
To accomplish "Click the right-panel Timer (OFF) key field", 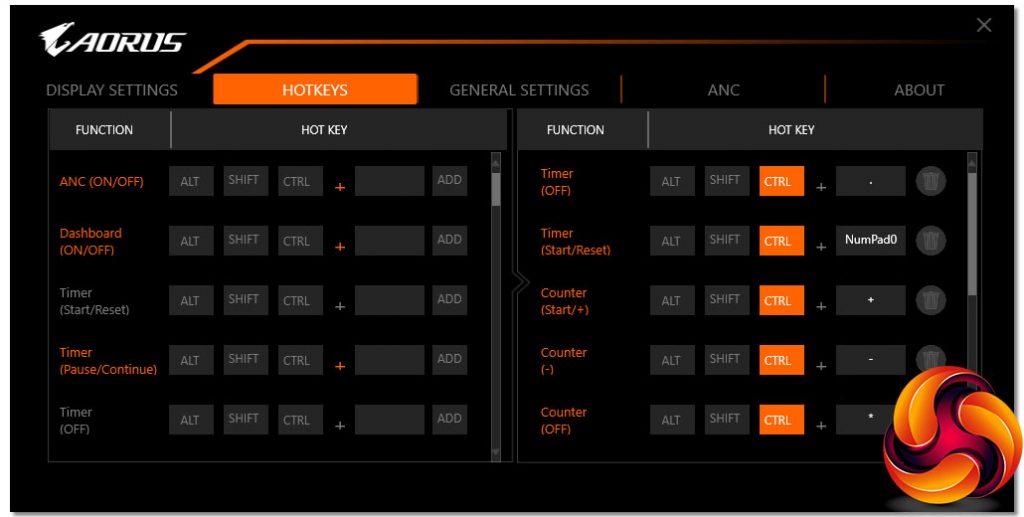I will tap(871, 181).
